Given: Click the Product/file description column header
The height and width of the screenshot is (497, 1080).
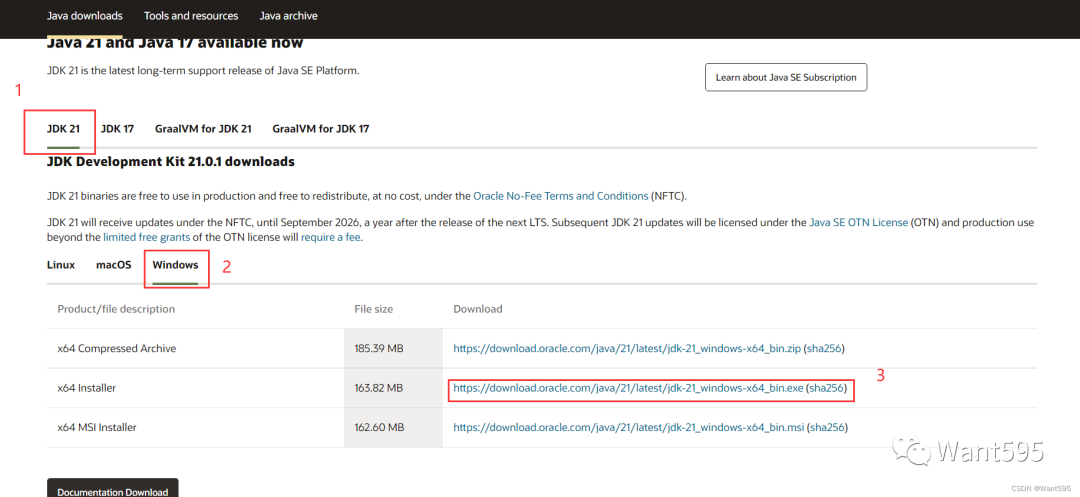Looking at the screenshot, I should (x=116, y=309).
